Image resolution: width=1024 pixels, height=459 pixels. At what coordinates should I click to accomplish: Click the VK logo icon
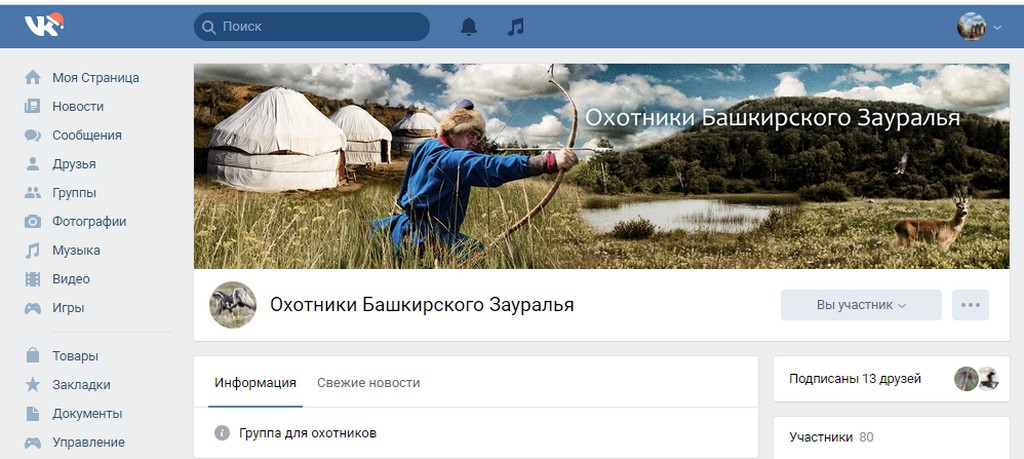[44, 25]
